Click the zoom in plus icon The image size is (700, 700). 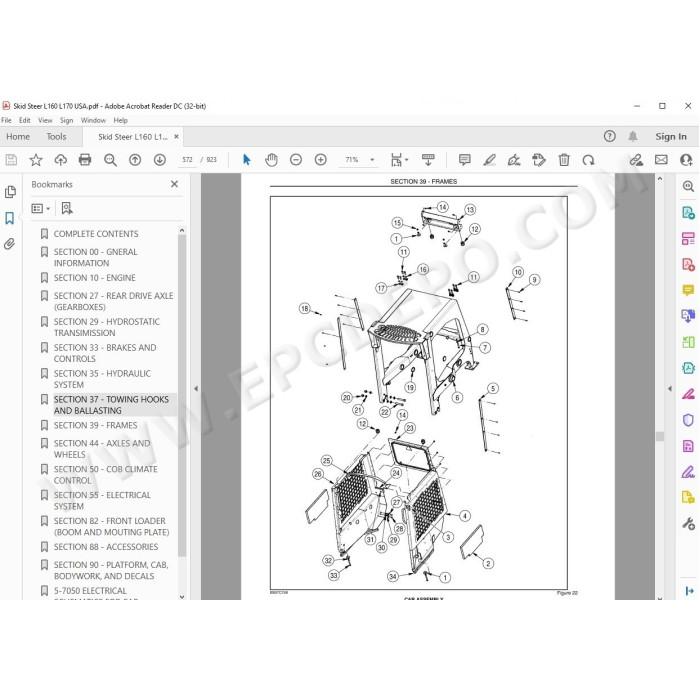321,159
